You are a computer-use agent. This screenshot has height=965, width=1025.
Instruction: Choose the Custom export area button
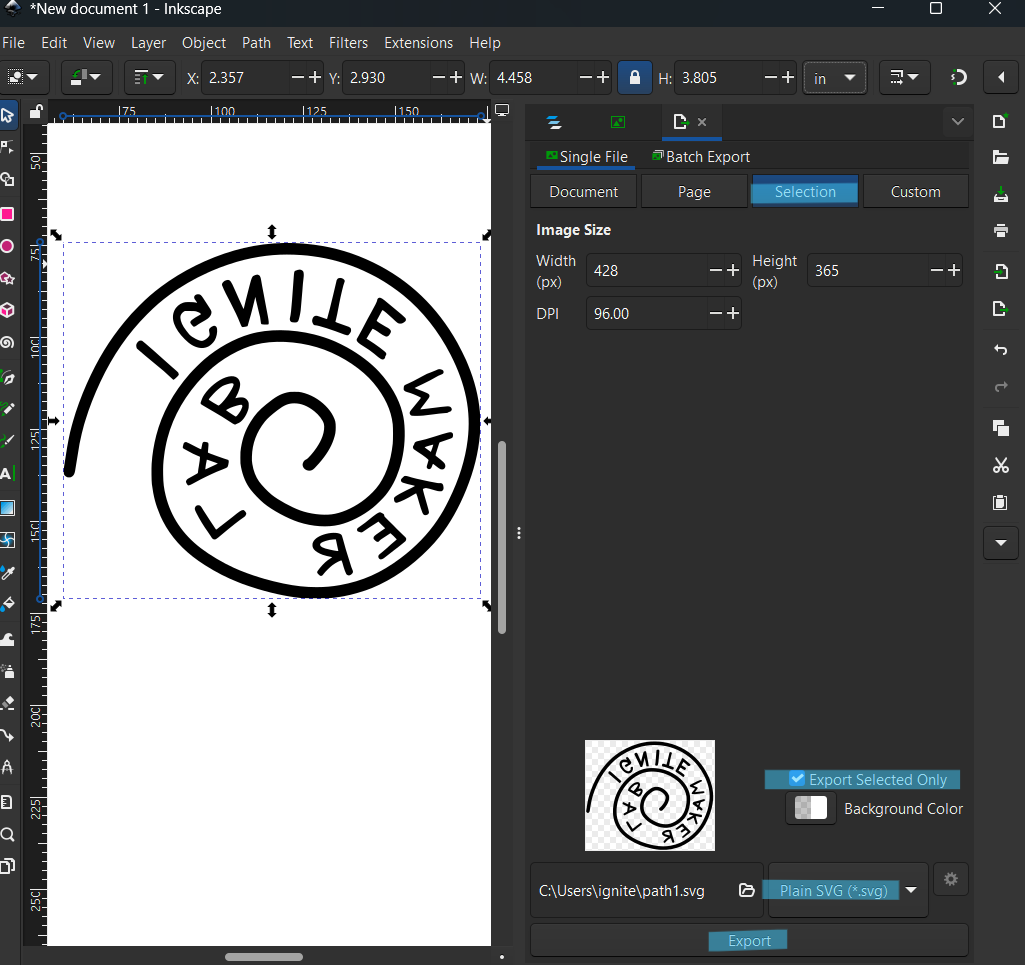(x=915, y=192)
